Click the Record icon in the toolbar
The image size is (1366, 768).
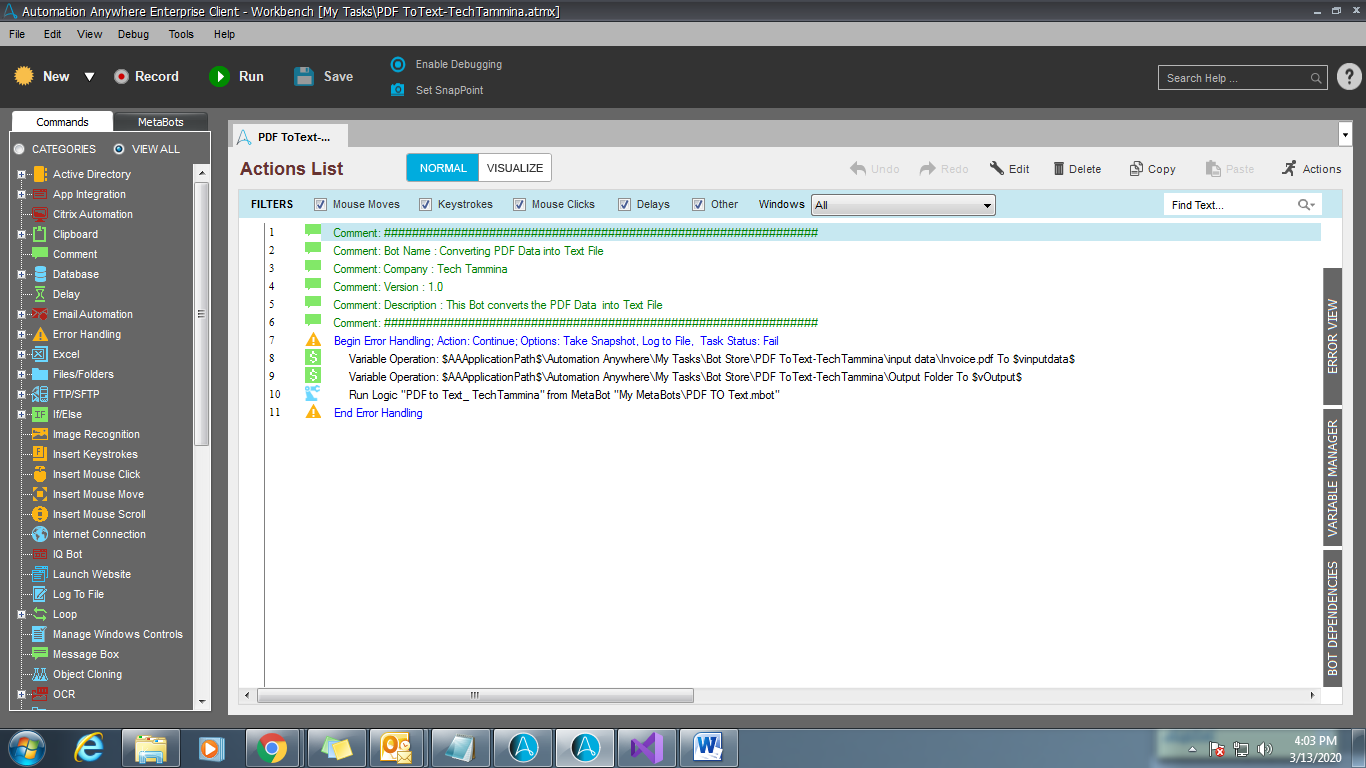tap(121, 76)
